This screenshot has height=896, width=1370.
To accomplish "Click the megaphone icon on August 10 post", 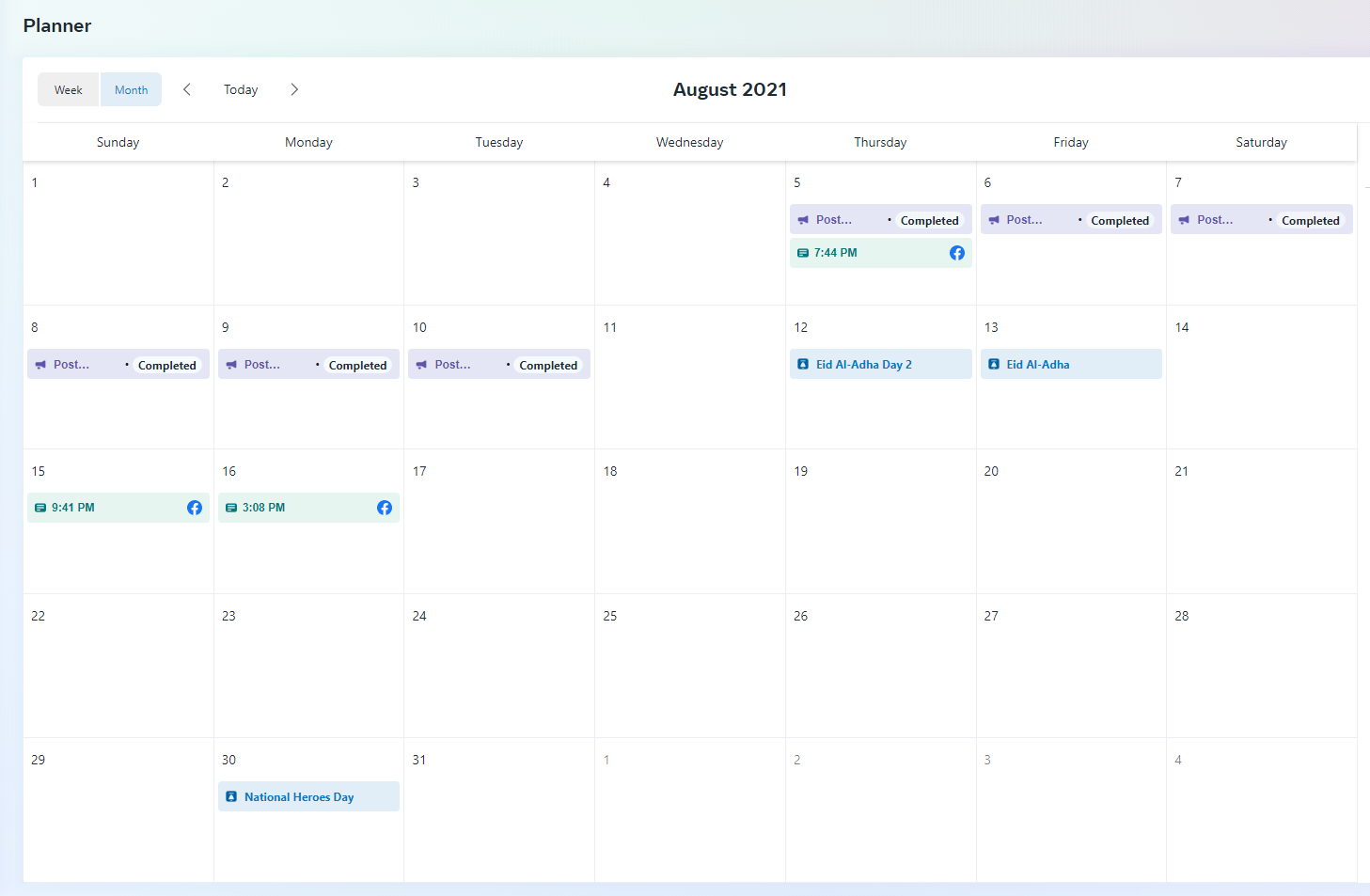I will [x=422, y=365].
